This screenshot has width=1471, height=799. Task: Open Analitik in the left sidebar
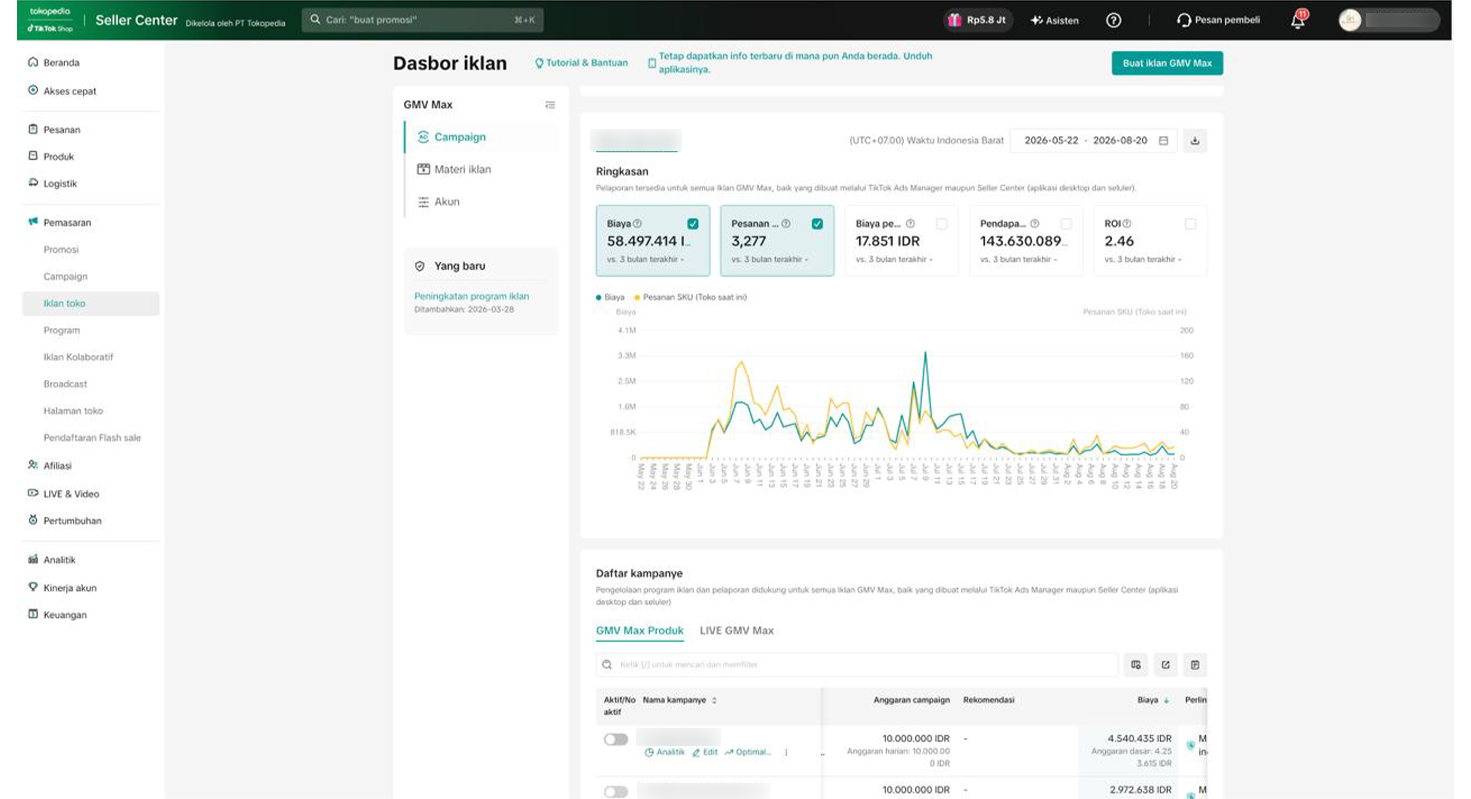click(x=59, y=560)
